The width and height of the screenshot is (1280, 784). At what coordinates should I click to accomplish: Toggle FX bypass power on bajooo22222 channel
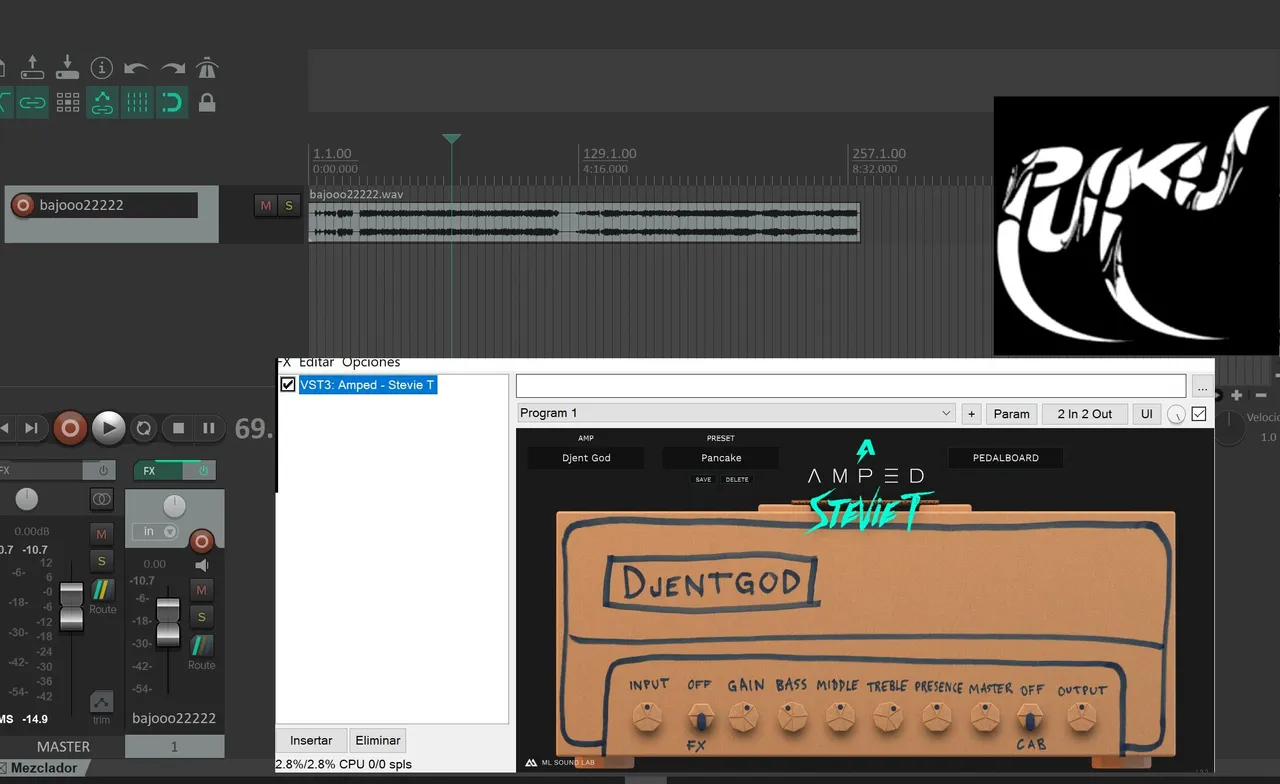coord(204,470)
